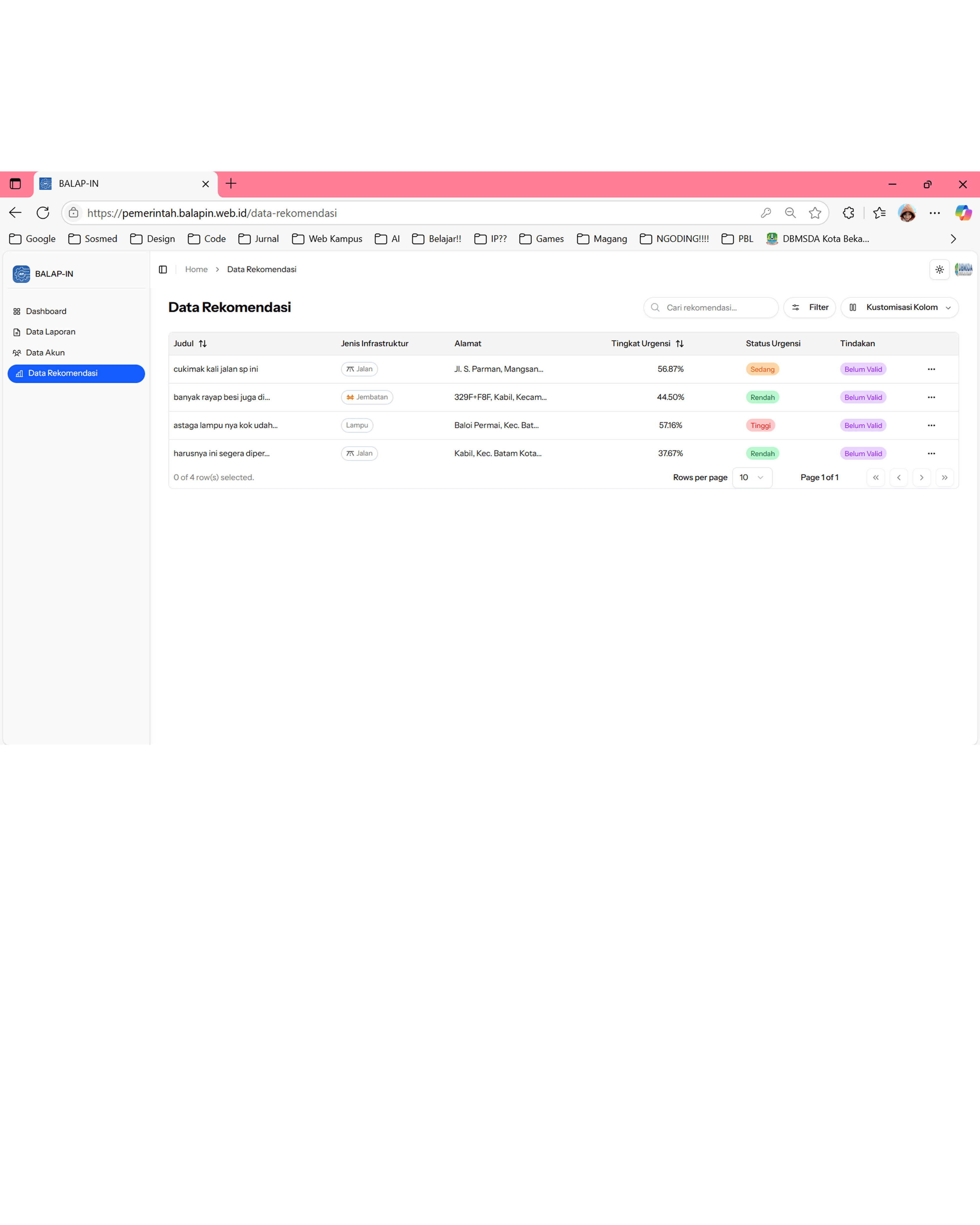This screenshot has width=980, height=1225.
Task: Open DBMSDA Kota Beka... bookmark
Action: [x=817, y=239]
